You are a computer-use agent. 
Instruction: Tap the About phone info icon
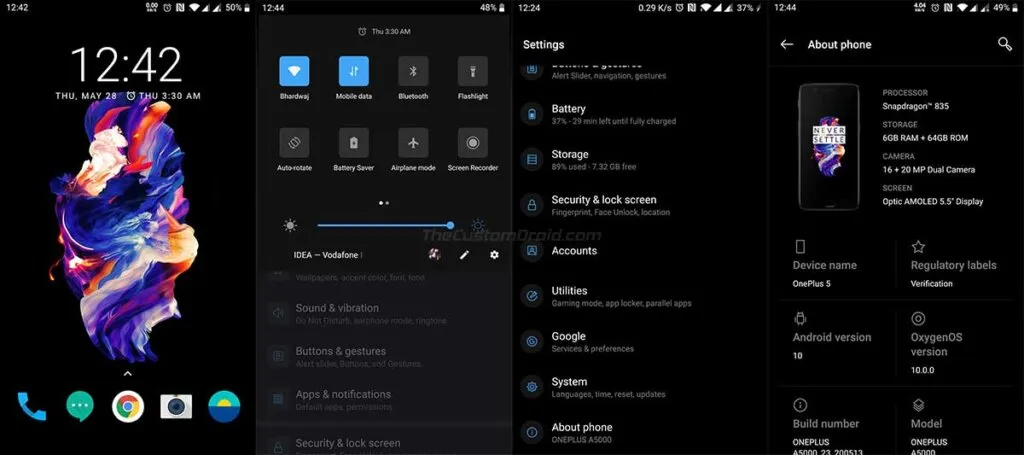(x=532, y=432)
